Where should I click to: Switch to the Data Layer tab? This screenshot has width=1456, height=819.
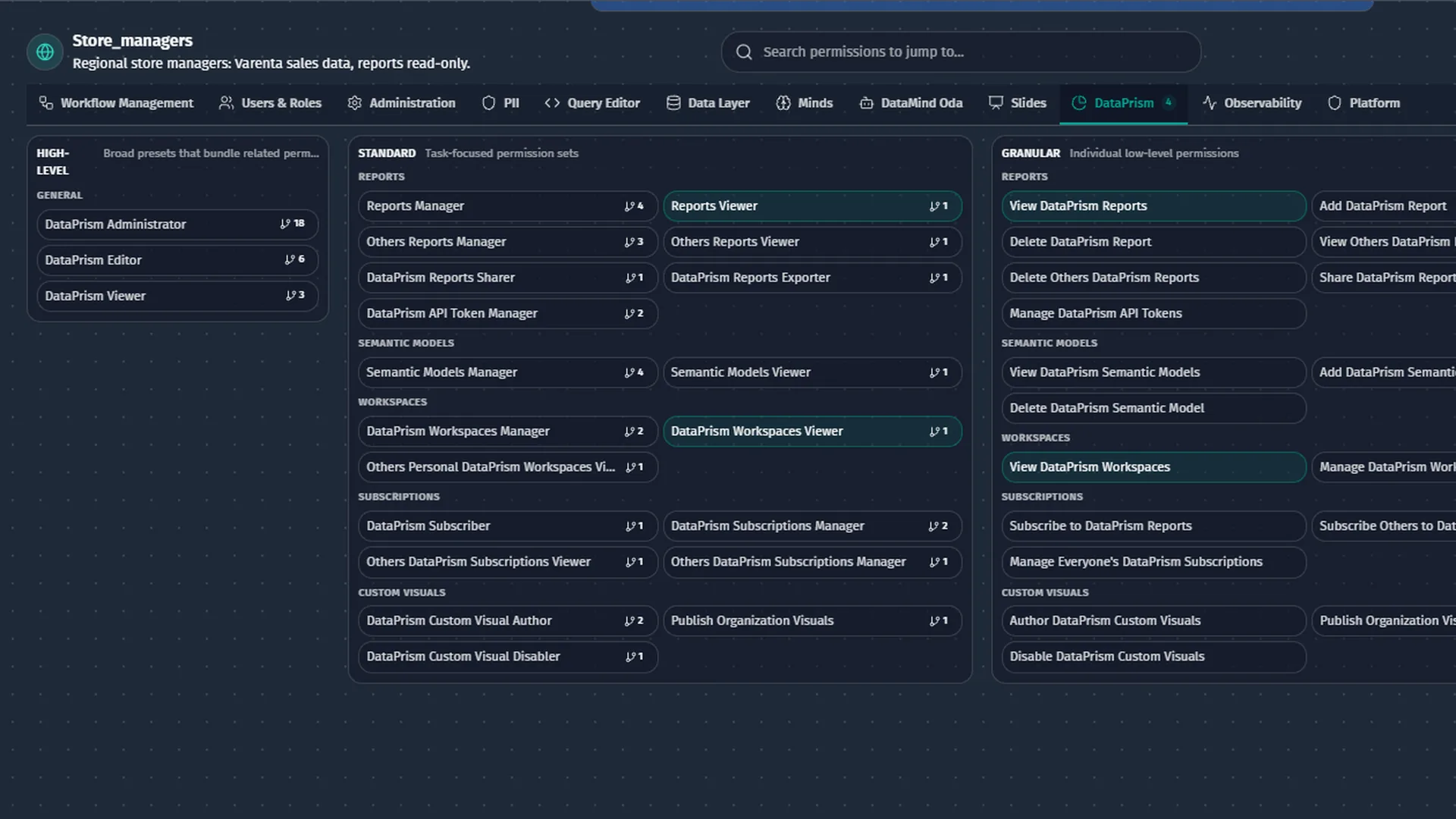(x=708, y=103)
